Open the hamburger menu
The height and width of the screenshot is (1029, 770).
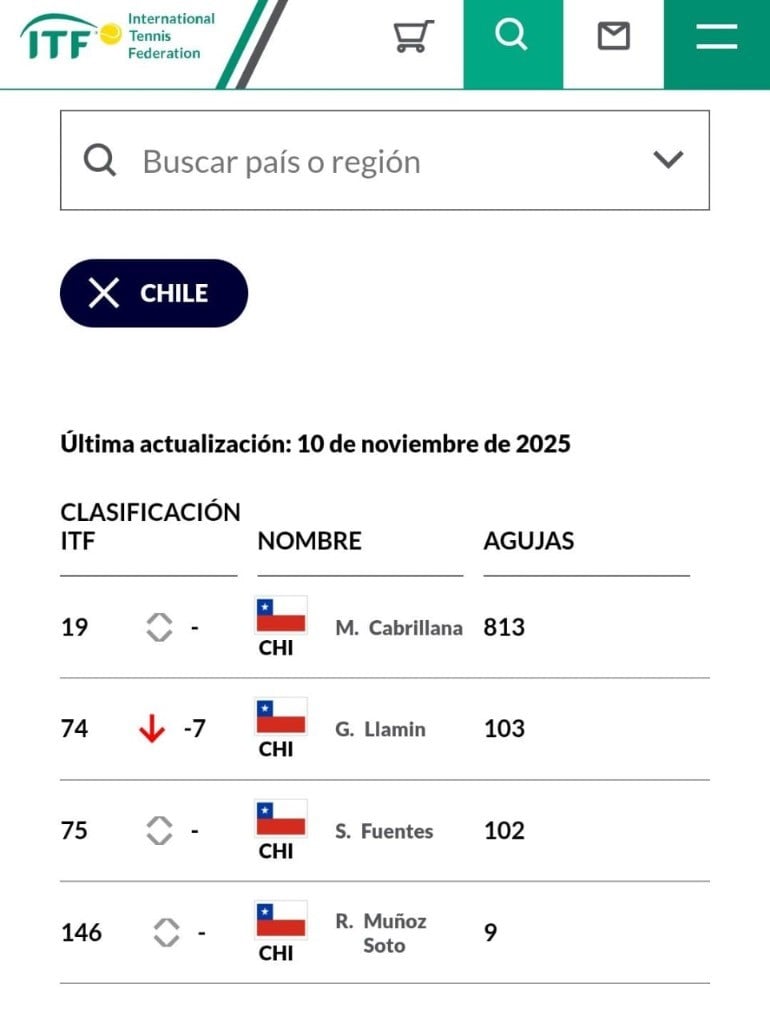click(x=716, y=37)
